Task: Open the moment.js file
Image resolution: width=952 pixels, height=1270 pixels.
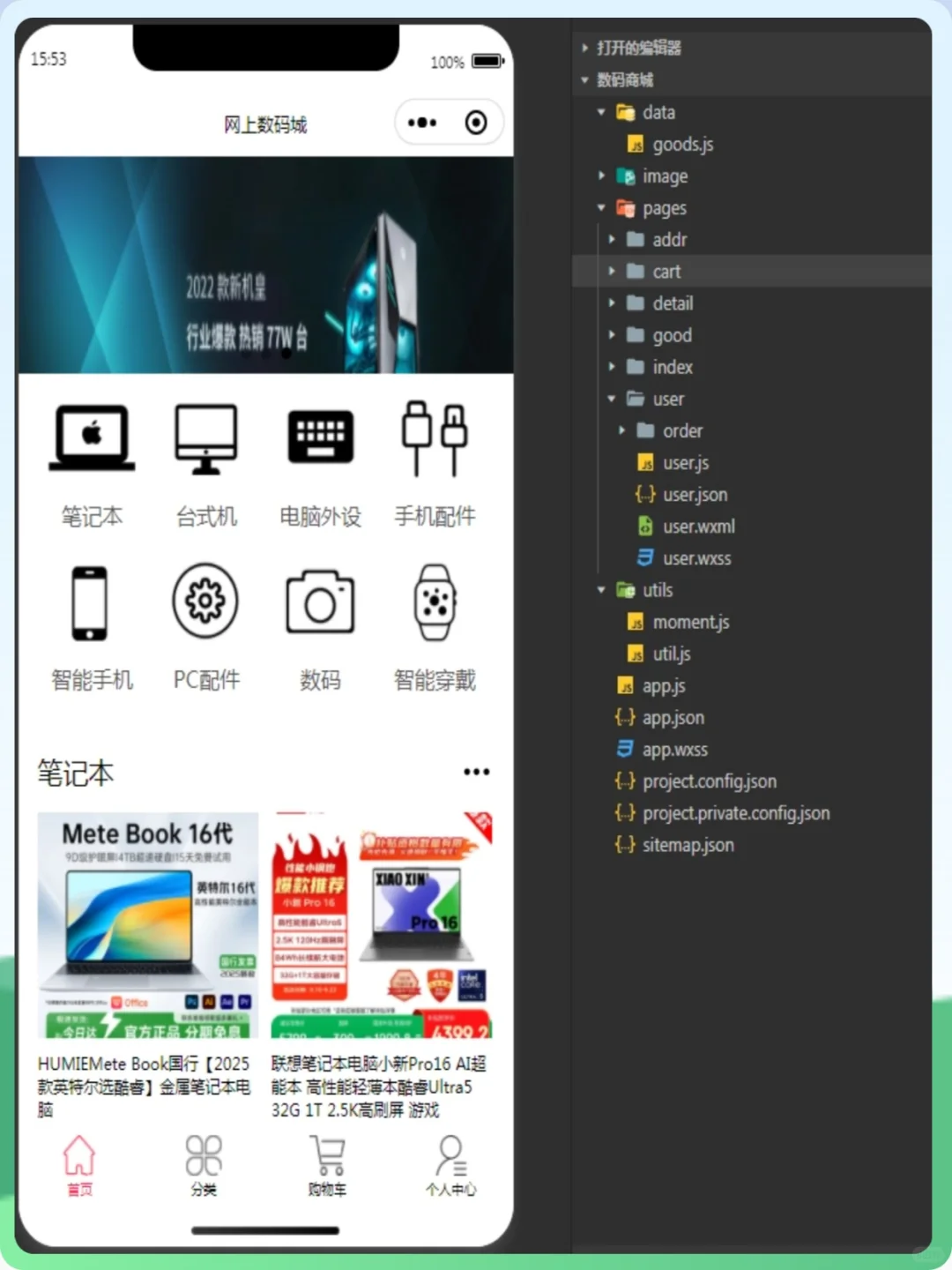Action: pyautogui.click(x=690, y=622)
